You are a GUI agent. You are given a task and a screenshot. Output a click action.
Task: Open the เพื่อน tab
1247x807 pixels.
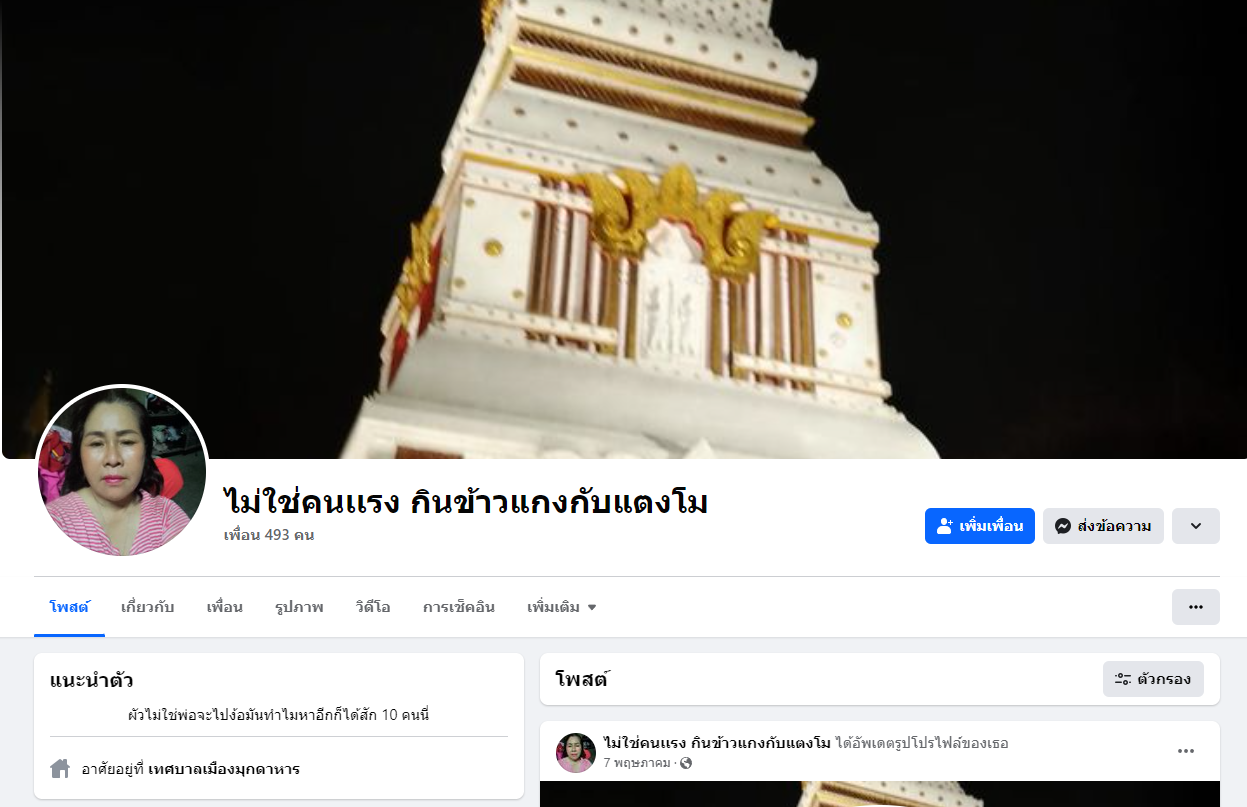225,607
